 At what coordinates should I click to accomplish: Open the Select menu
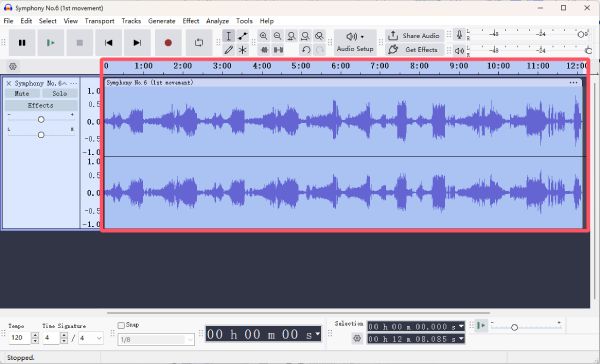tap(47, 21)
